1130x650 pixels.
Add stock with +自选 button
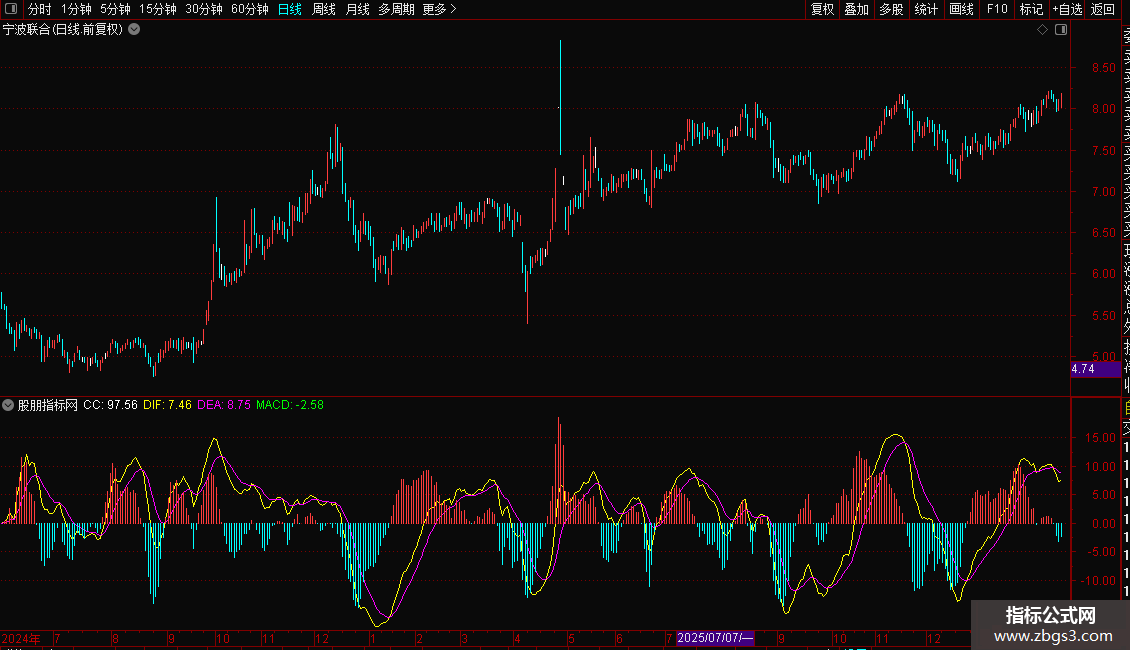point(1067,9)
